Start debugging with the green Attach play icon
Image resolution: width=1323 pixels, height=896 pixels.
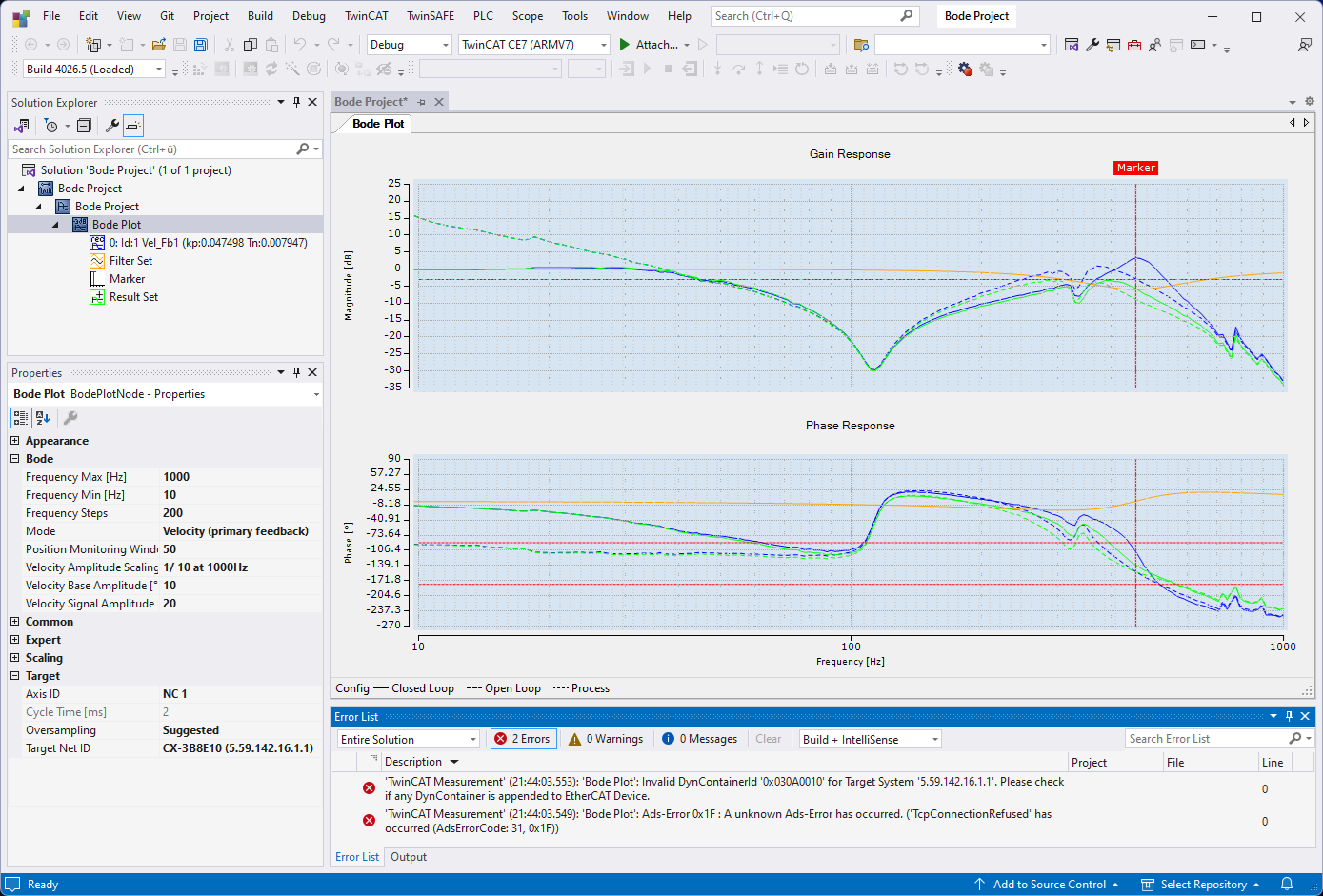coord(625,45)
